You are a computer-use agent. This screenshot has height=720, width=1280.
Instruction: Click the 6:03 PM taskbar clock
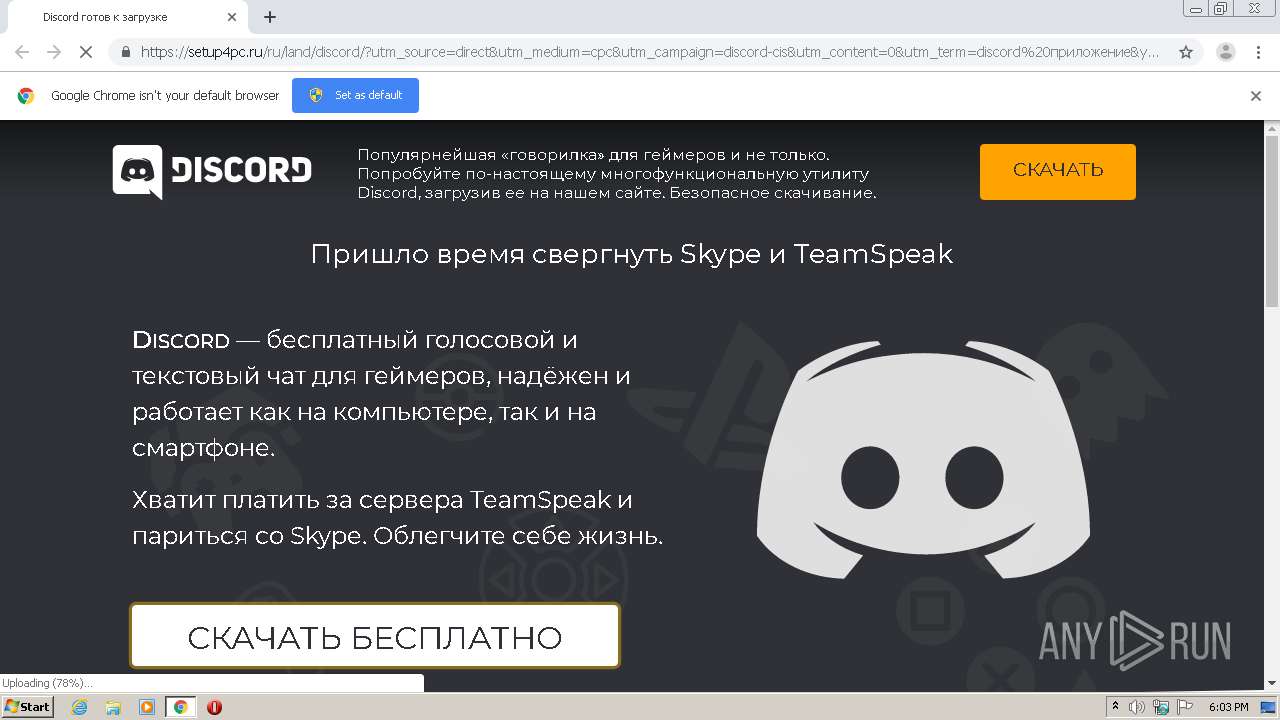click(x=1228, y=707)
